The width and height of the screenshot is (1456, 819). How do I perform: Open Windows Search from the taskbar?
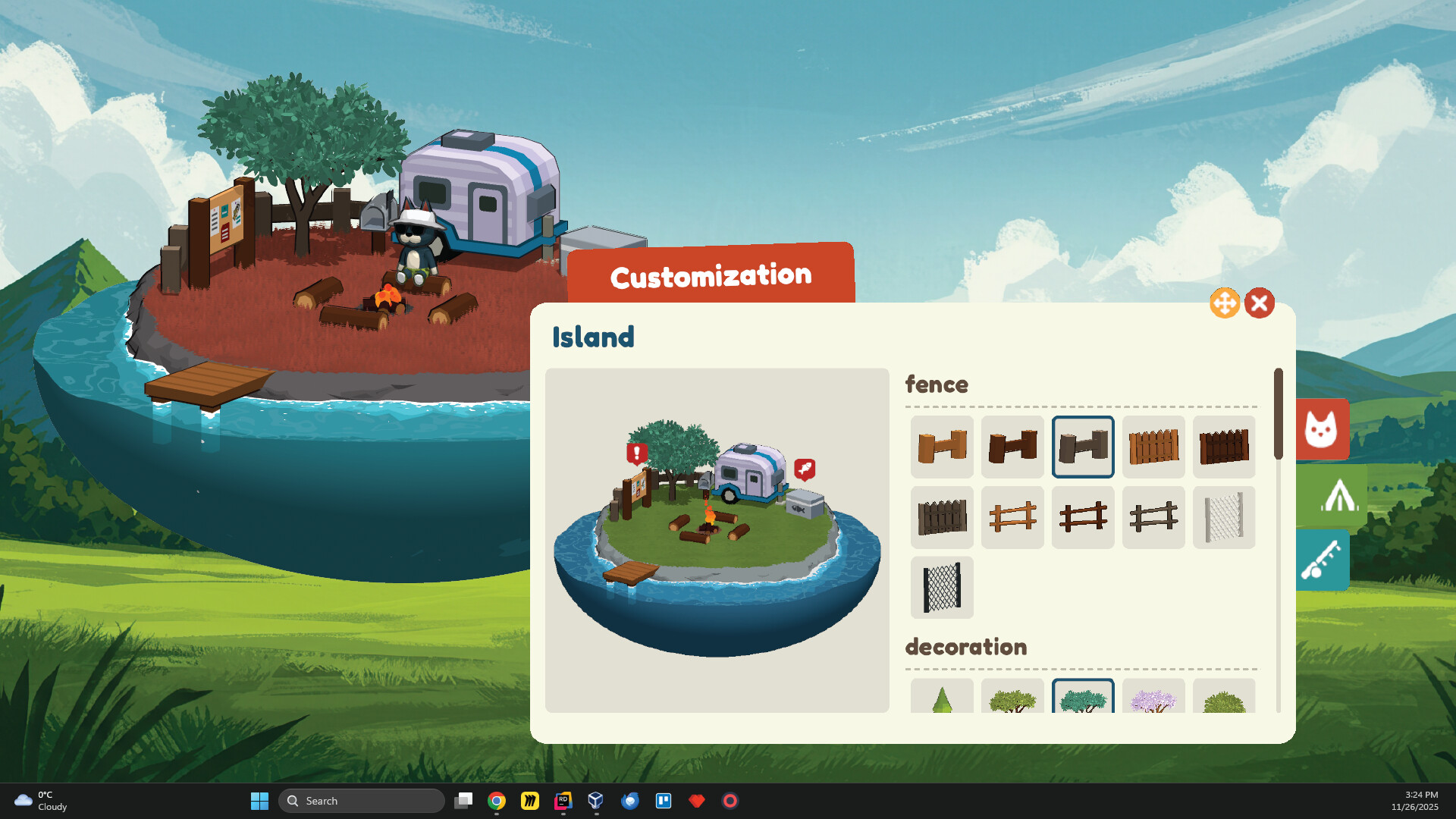click(362, 801)
